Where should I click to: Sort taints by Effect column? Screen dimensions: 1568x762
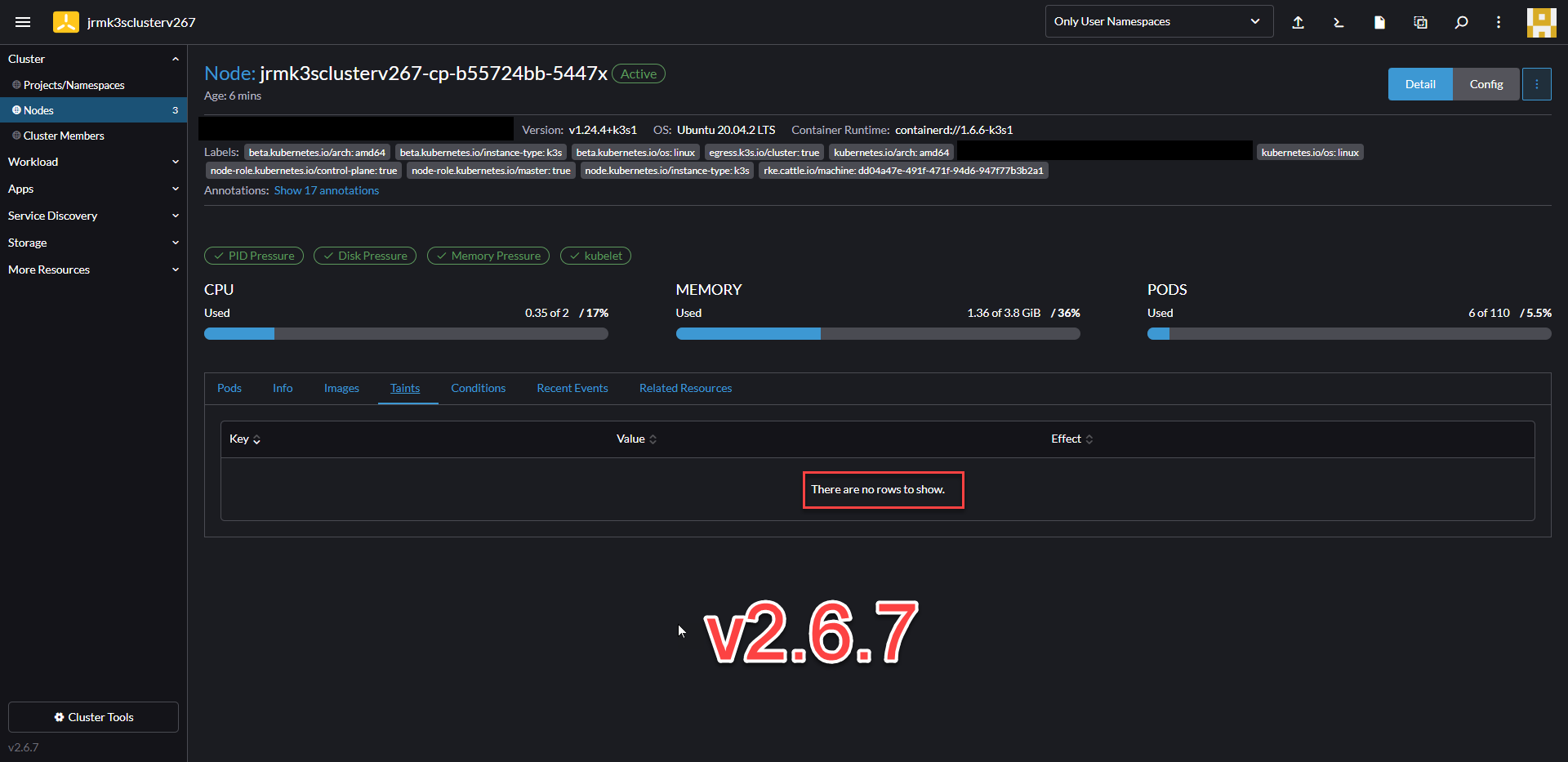pyautogui.click(x=1071, y=439)
